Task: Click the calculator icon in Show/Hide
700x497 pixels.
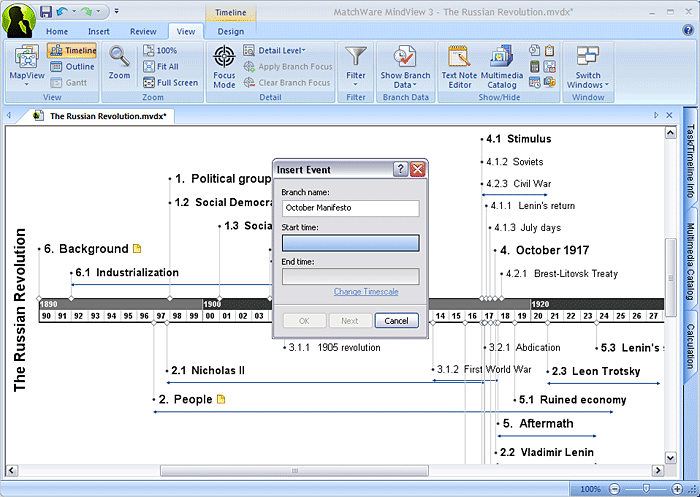Action: [x=534, y=66]
